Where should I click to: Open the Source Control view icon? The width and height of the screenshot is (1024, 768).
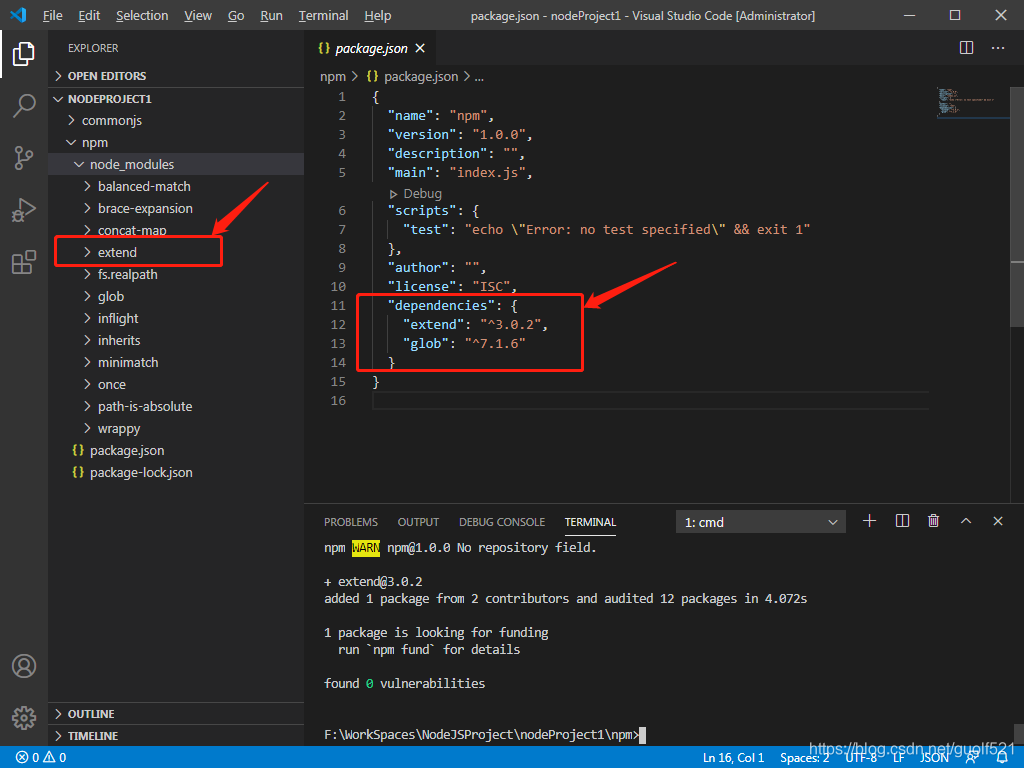click(24, 158)
